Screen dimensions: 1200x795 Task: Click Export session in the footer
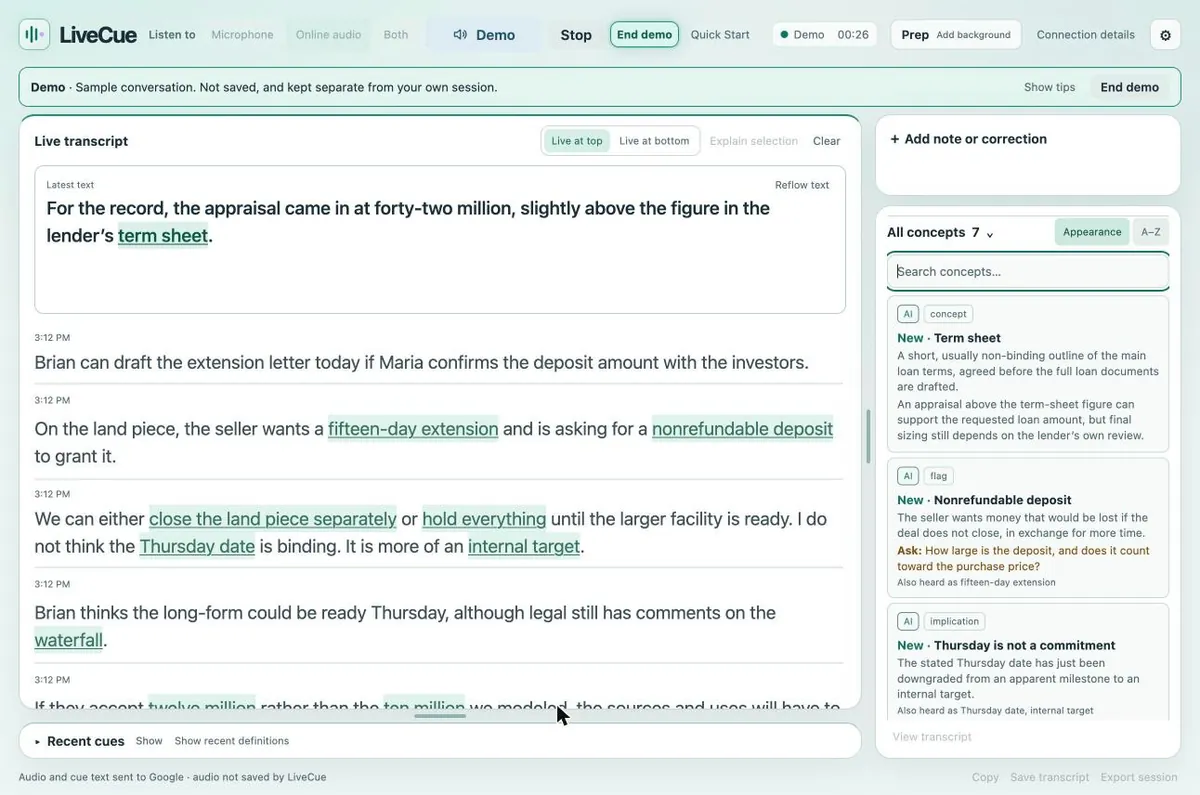pyautogui.click(x=1139, y=777)
